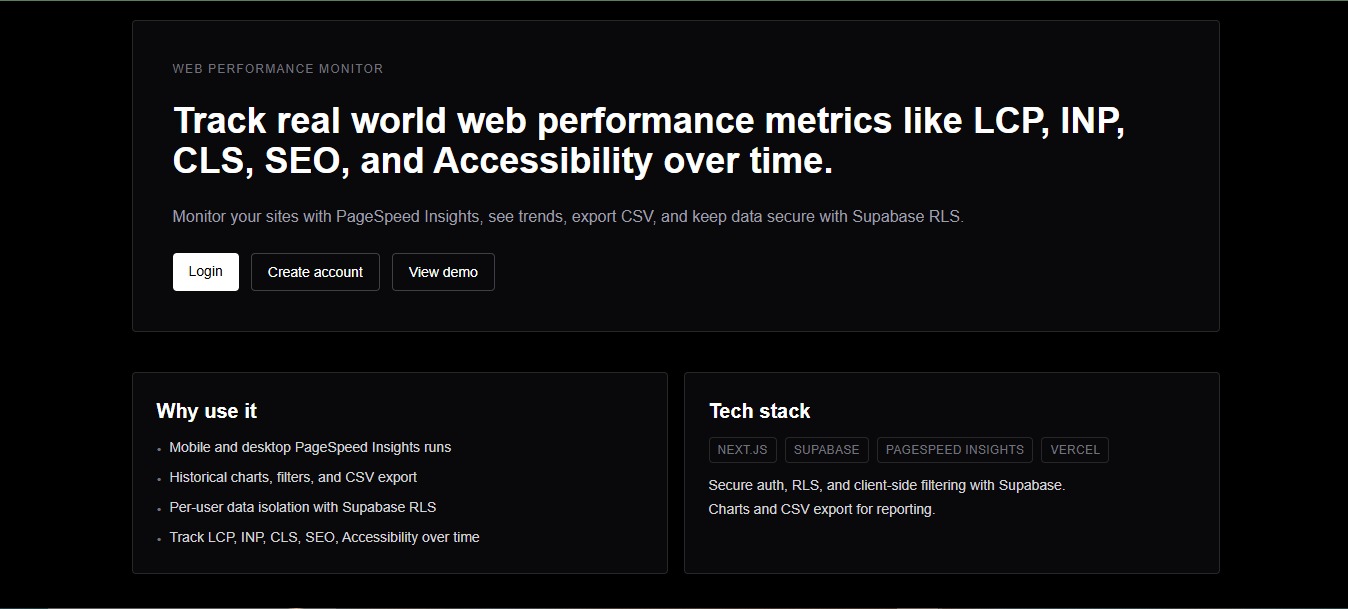
Task: Select the Mobile and desktop PageSpeed runs item
Action: click(x=310, y=447)
